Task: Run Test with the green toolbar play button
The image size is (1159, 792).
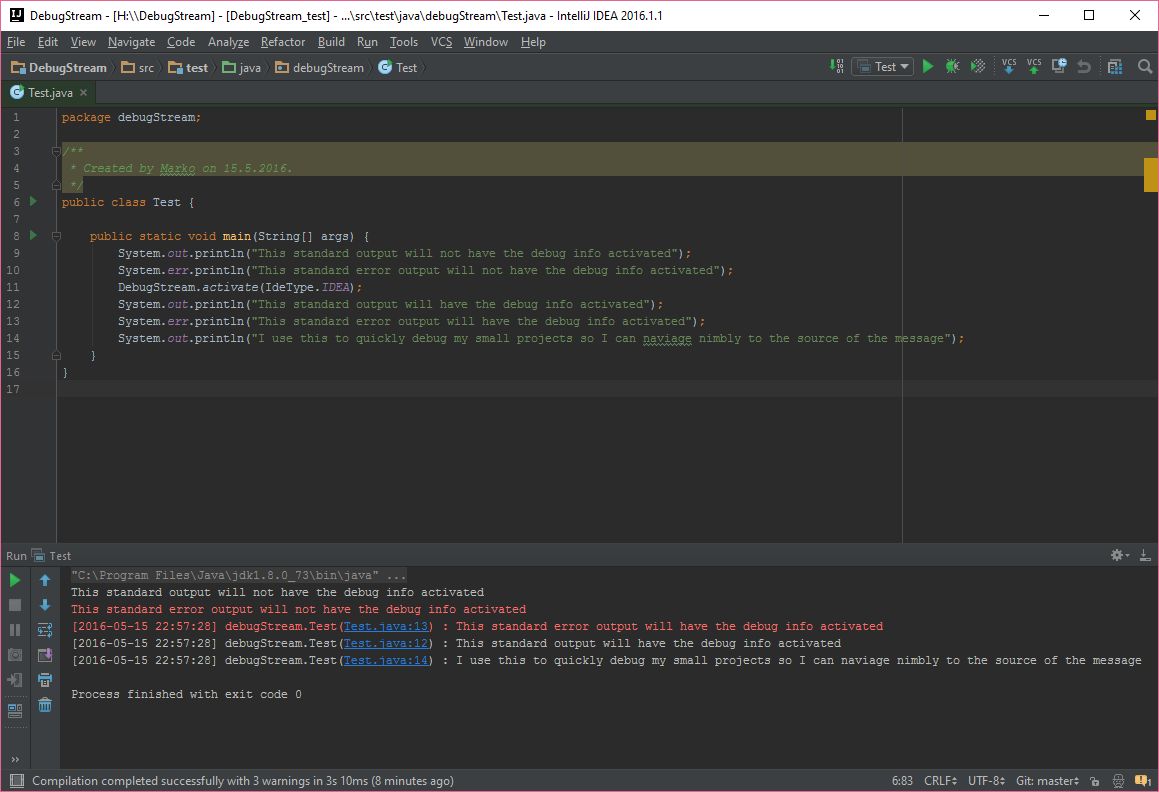Action: [x=928, y=67]
